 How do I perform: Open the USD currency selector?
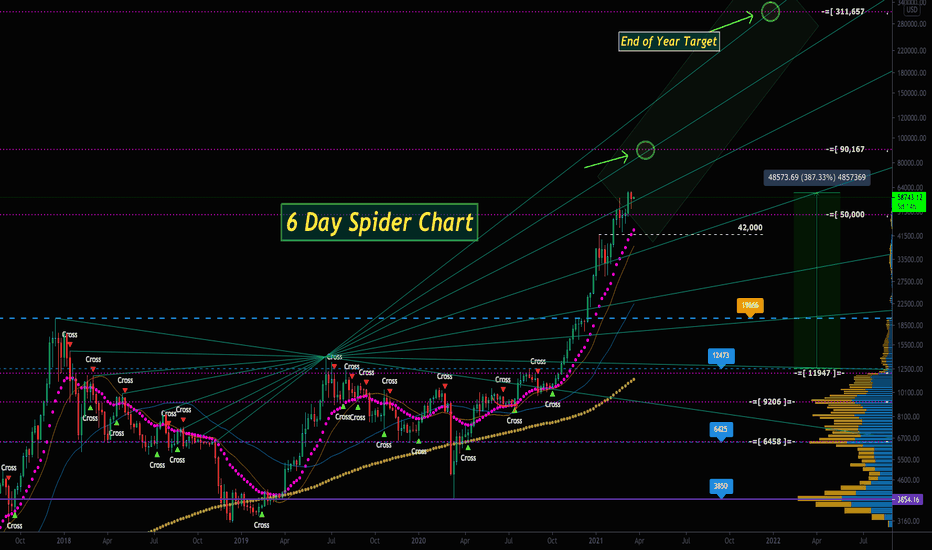[x=912, y=10]
